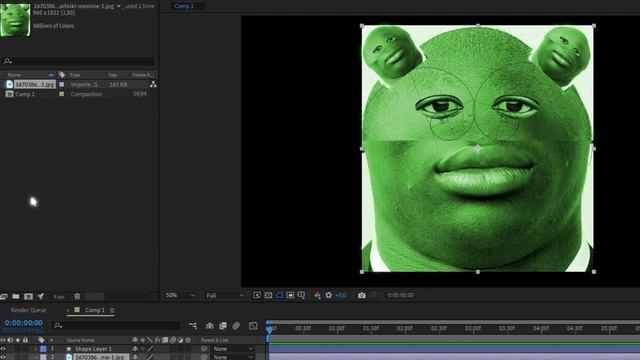The image size is (640, 360).
Task: Open the Project search filter dropdown
Action: (7, 61)
